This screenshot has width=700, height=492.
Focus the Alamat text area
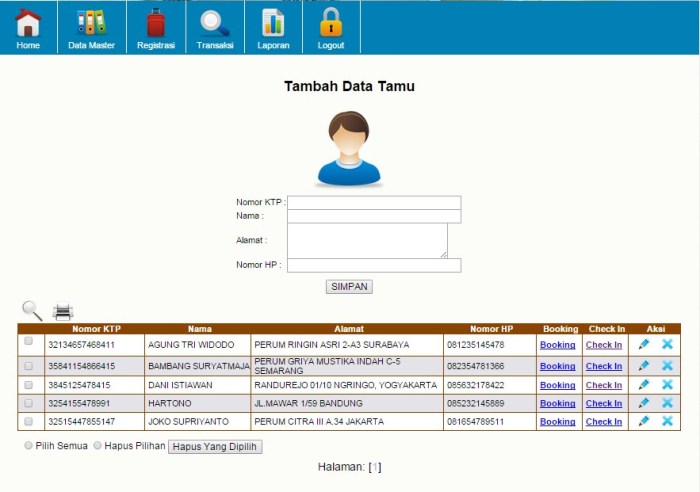click(x=367, y=241)
